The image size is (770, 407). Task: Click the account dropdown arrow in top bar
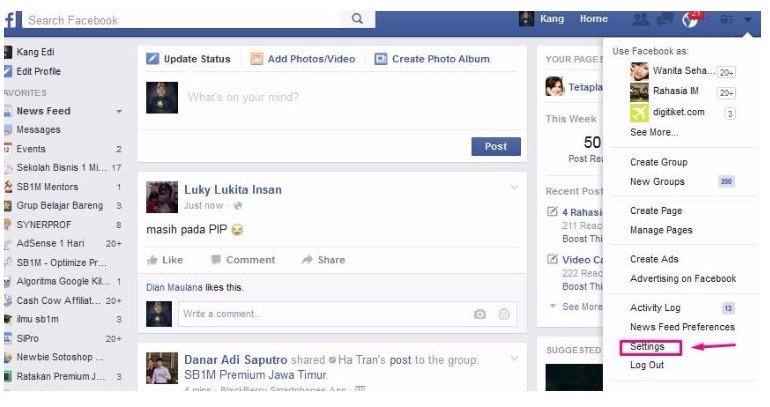coord(747,20)
